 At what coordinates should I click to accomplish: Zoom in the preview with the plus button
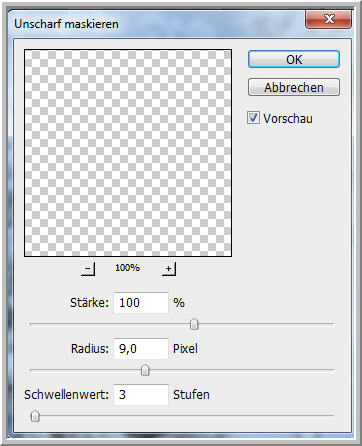[x=169, y=269]
